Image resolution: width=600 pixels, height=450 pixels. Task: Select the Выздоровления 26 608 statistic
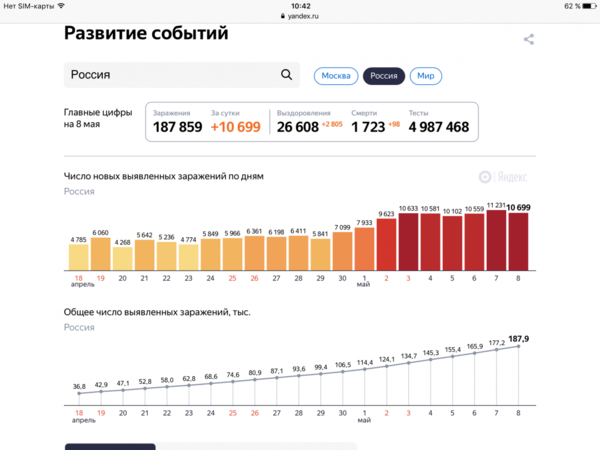pyautogui.click(x=309, y=121)
